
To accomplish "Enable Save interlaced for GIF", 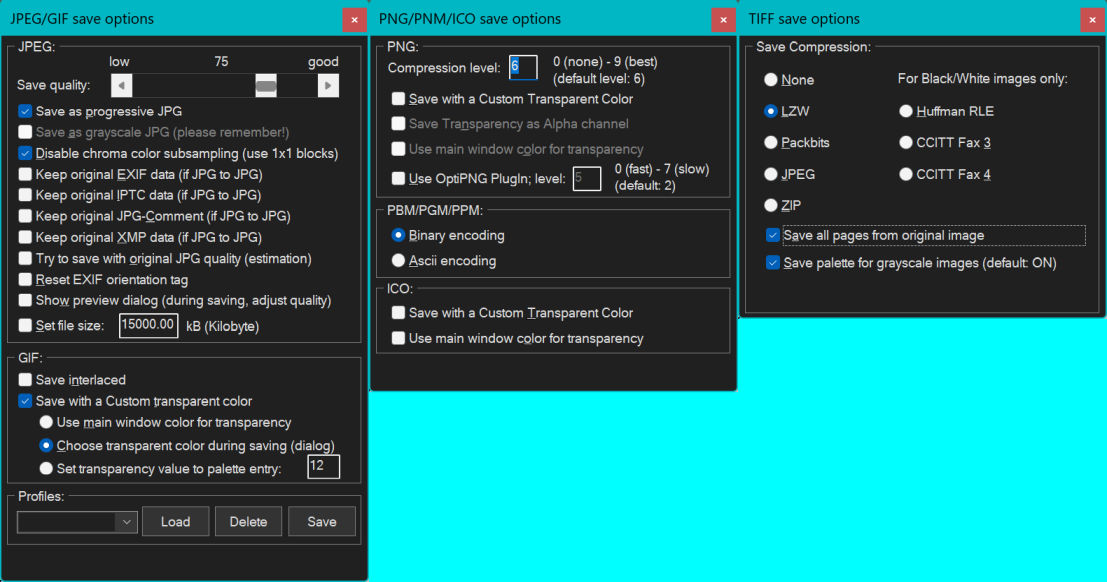I will pos(26,380).
